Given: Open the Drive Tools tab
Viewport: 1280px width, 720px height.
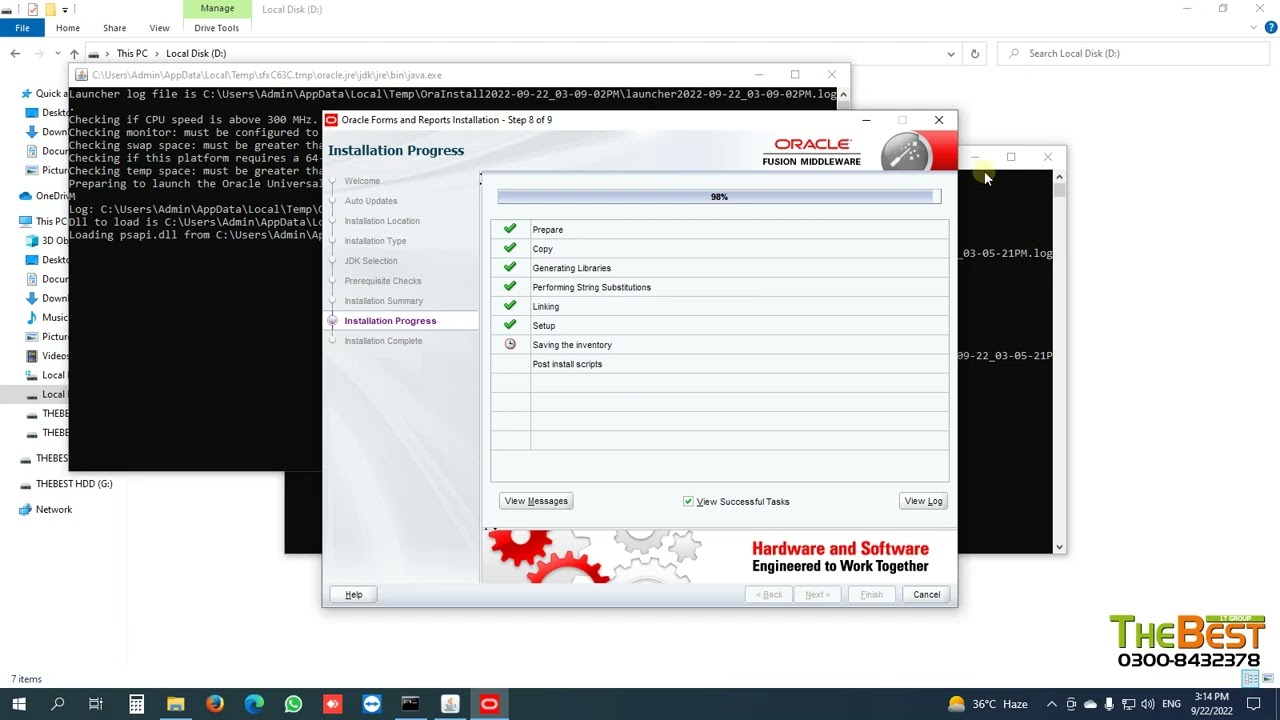Looking at the screenshot, I should coord(217,28).
